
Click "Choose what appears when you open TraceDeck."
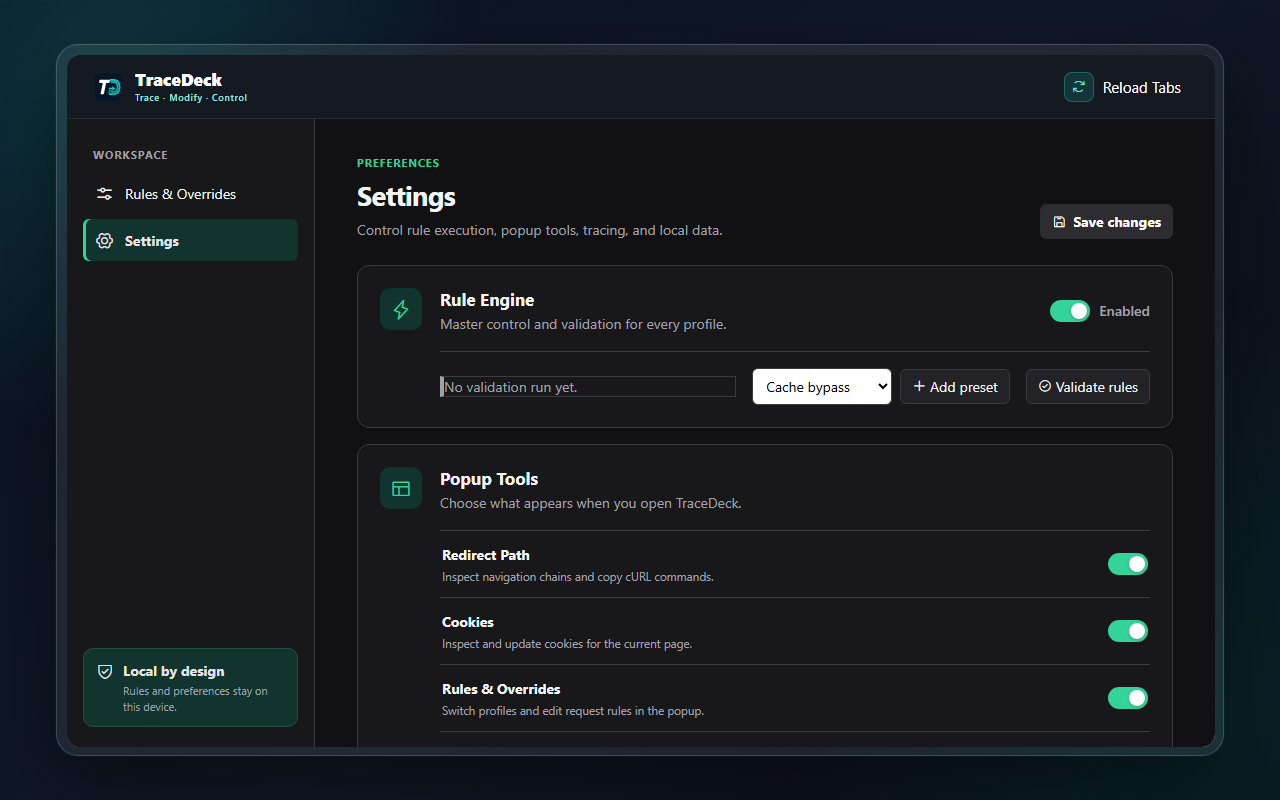(591, 504)
